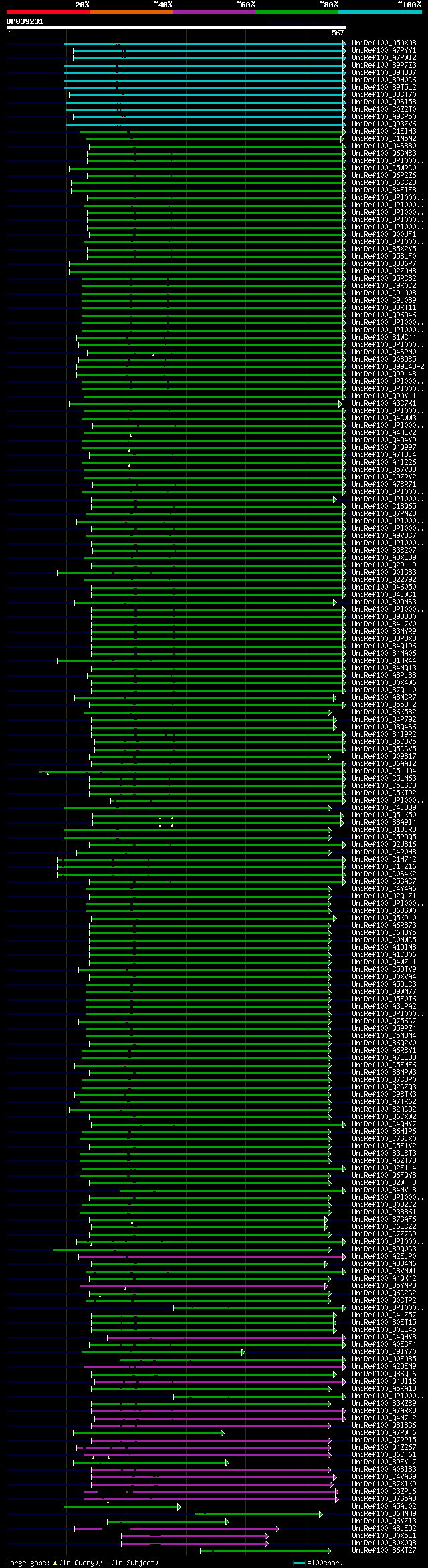Click the white query sequence ruler bar
428x1568 pixels.
point(176,27)
